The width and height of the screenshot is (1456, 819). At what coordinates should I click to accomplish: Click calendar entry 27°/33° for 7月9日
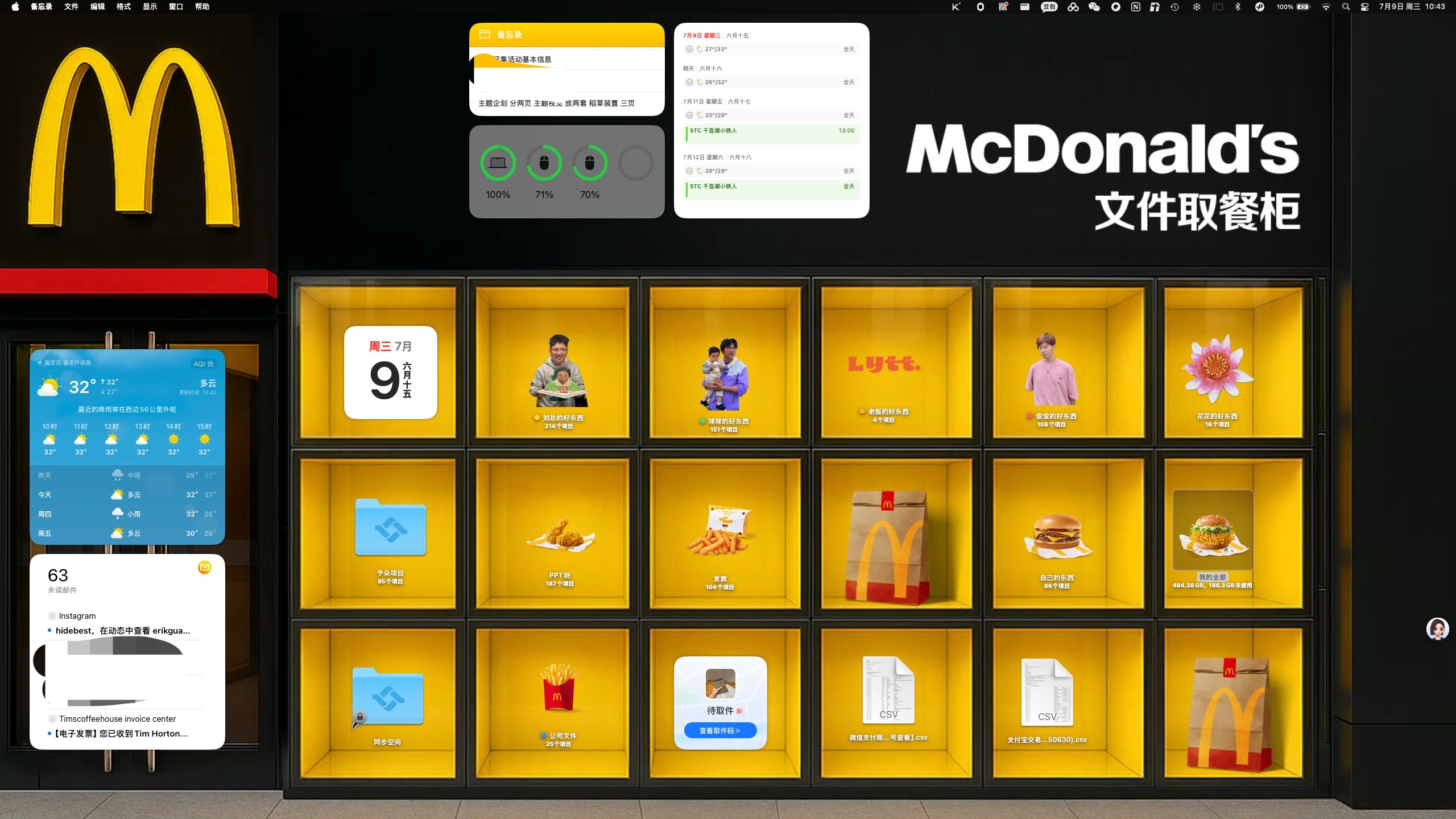click(772, 49)
